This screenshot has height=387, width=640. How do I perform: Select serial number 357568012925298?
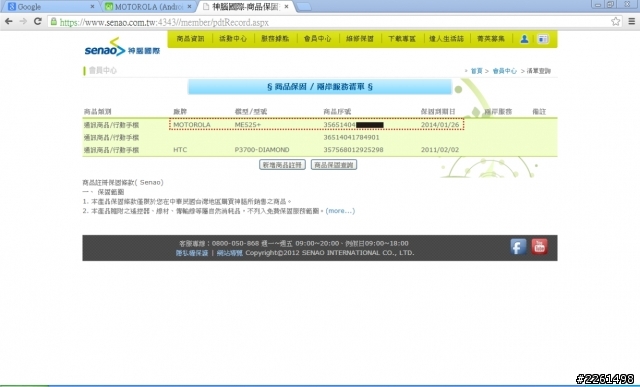[353, 150]
